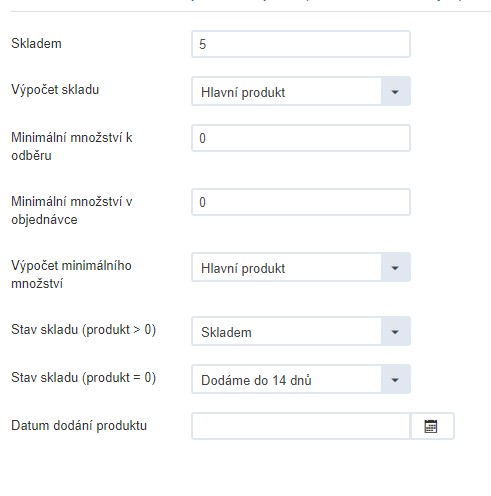Image resolution: width=491 pixels, height=496 pixels.
Task: Open the Výpočet minimálního množství dropdown
Action: [301, 267]
